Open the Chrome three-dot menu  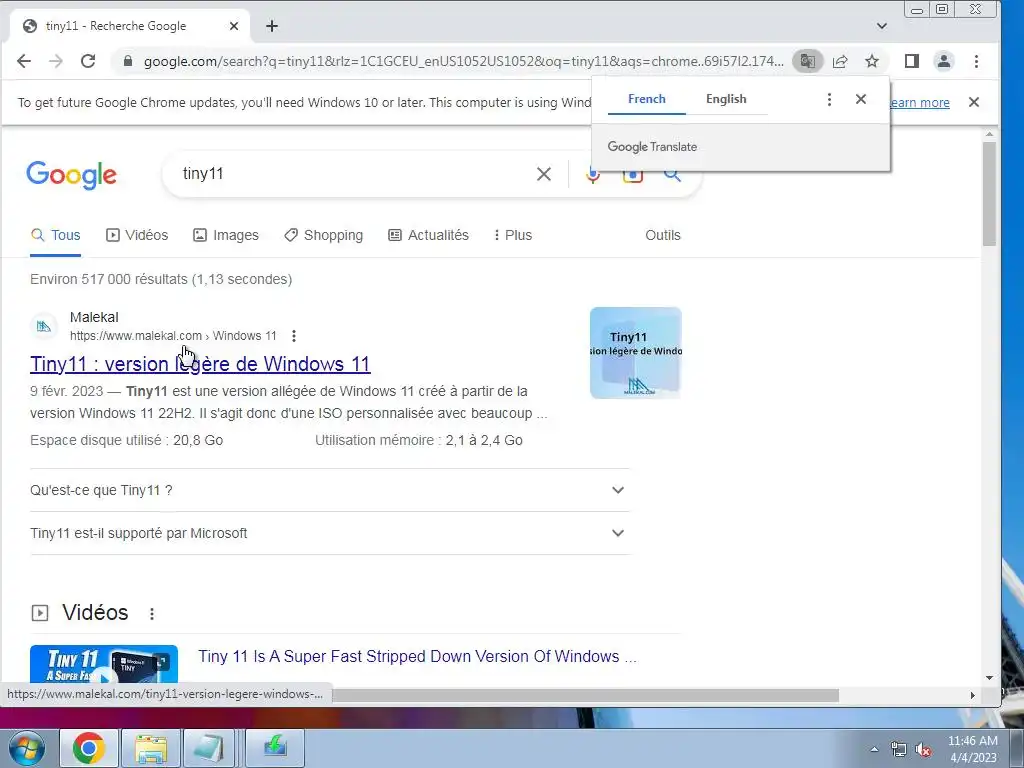click(976, 61)
